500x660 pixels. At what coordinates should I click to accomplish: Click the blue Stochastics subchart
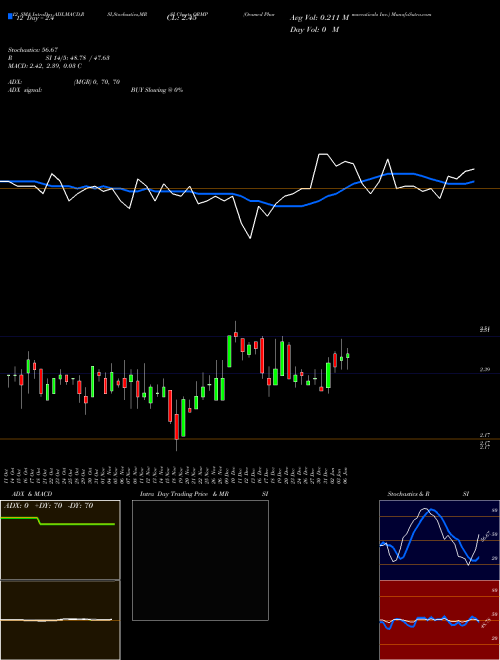[x=439, y=540]
